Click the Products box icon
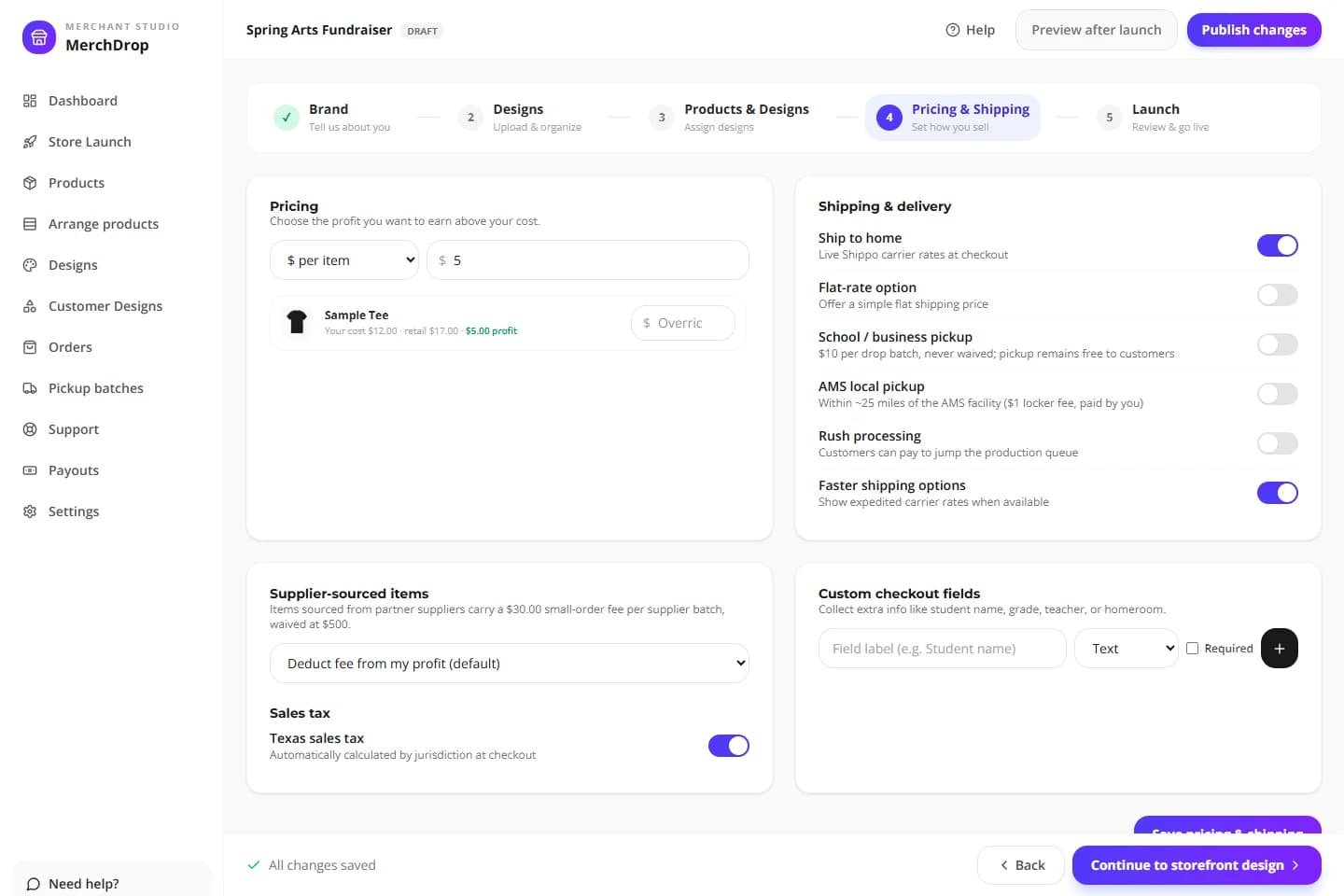The width and height of the screenshot is (1344, 896). (x=30, y=183)
